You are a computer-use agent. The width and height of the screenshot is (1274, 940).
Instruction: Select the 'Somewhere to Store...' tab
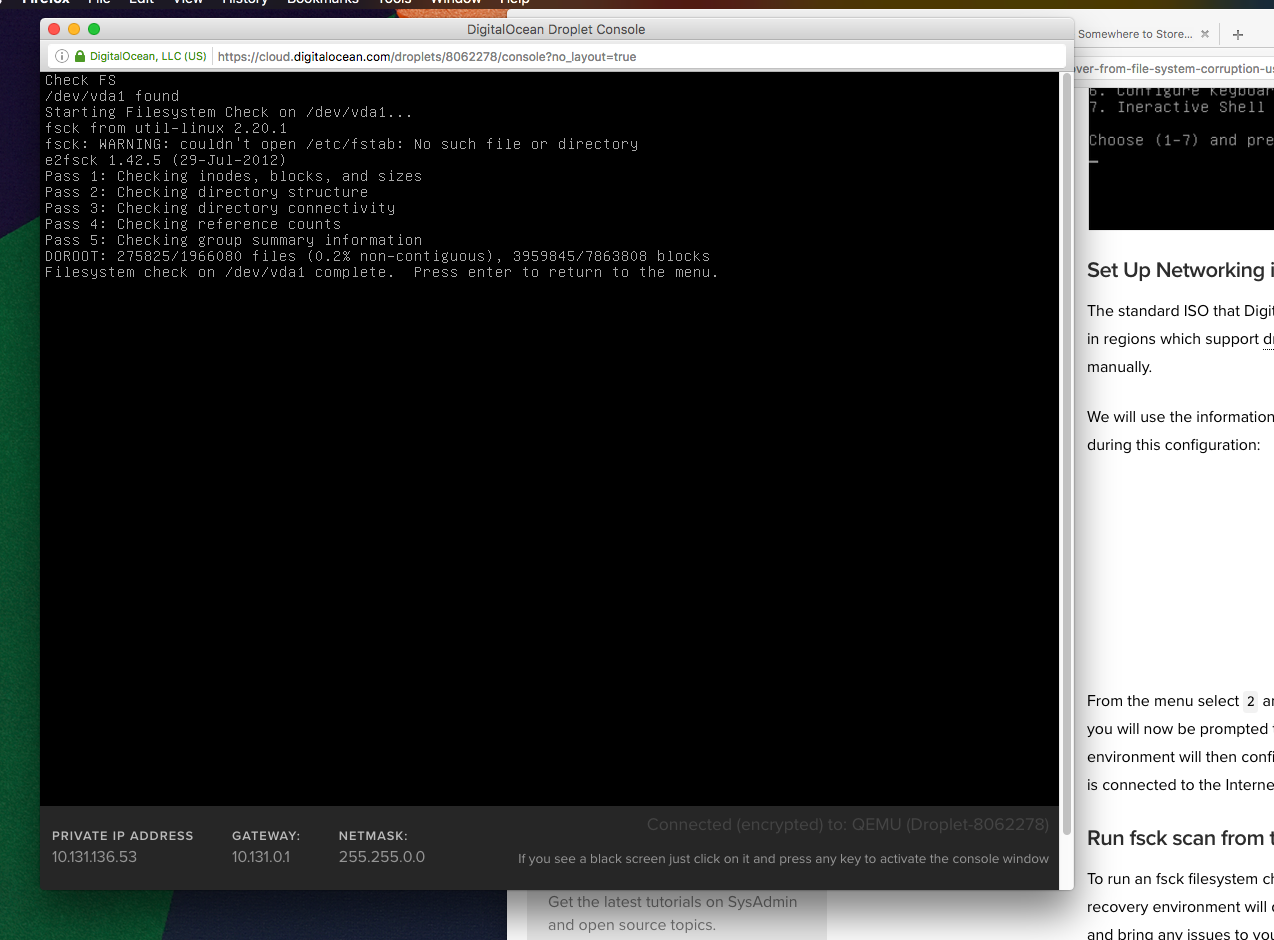(1143, 34)
